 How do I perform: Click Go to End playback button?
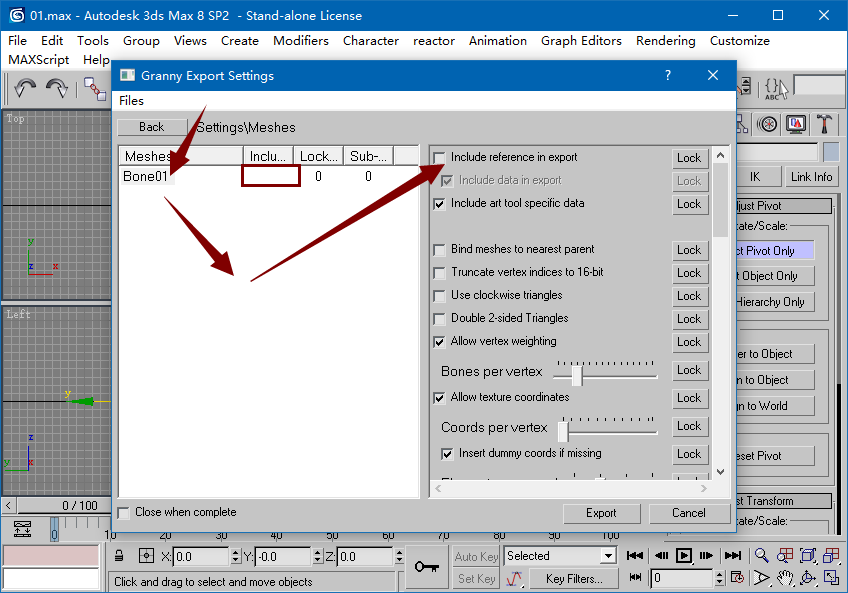point(733,556)
